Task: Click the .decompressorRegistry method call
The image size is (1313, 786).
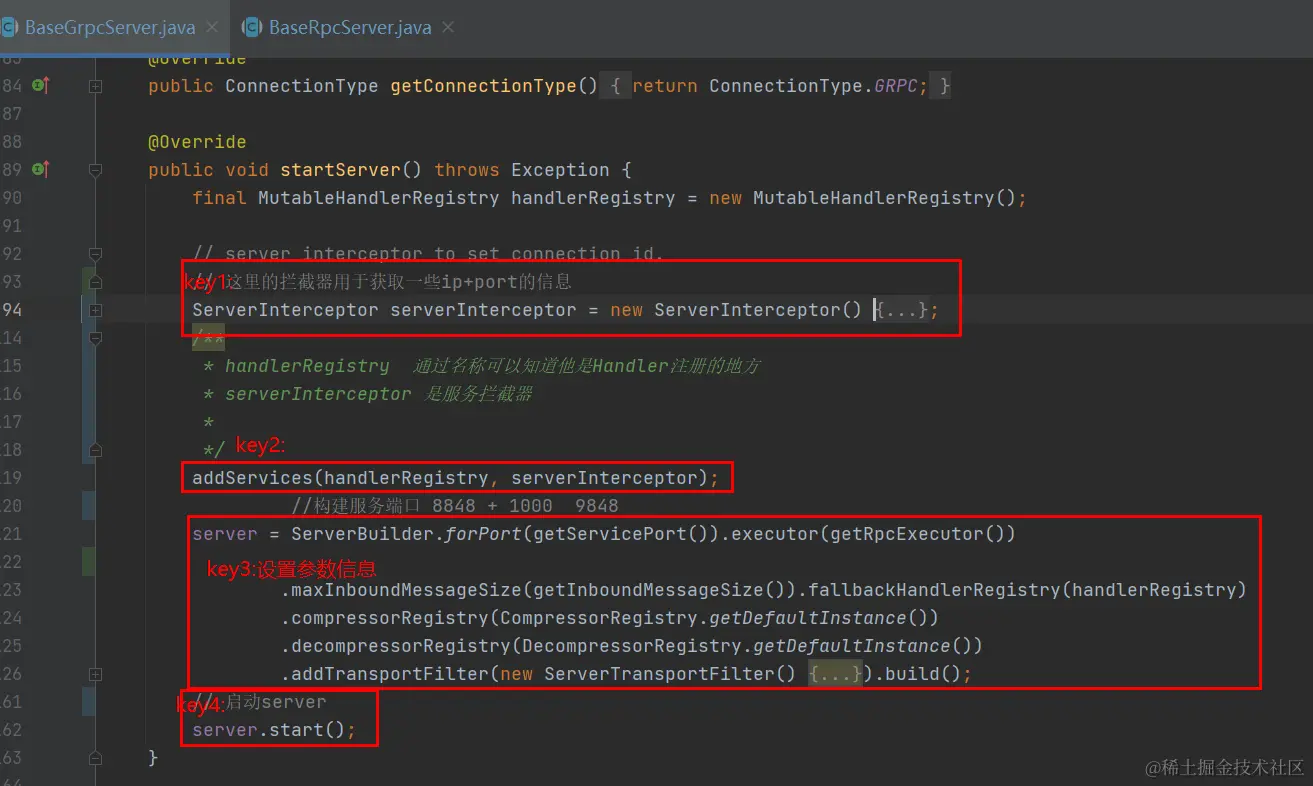Action: 395,646
